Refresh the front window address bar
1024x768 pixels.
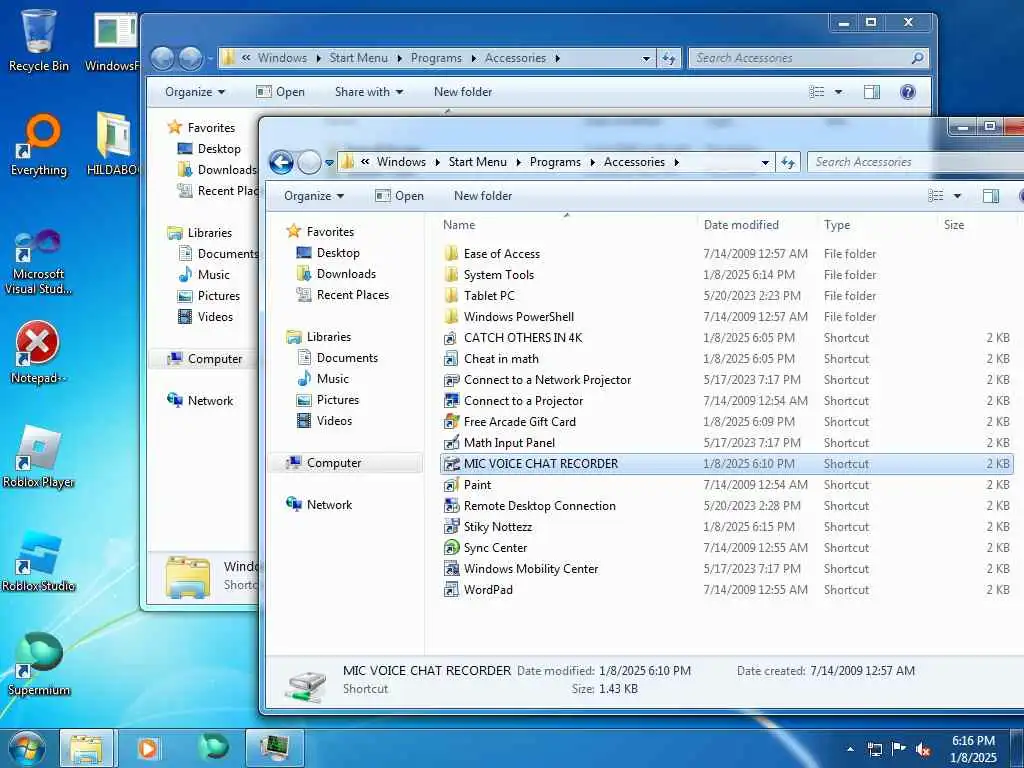[x=788, y=162]
